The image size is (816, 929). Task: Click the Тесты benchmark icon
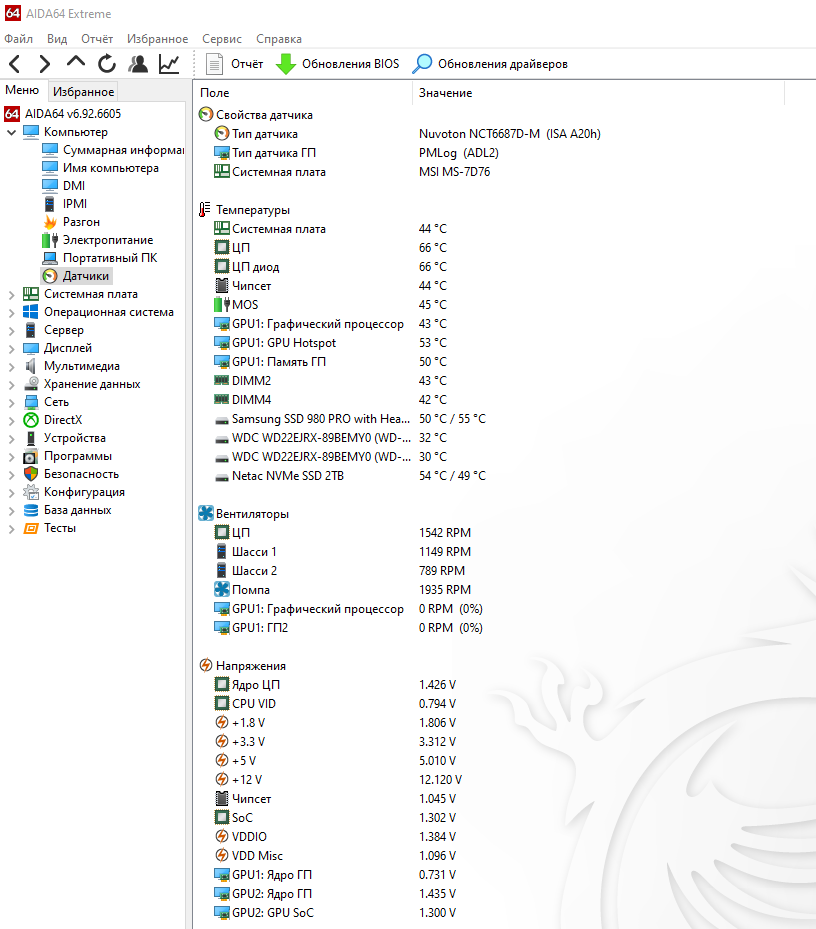(x=31, y=528)
